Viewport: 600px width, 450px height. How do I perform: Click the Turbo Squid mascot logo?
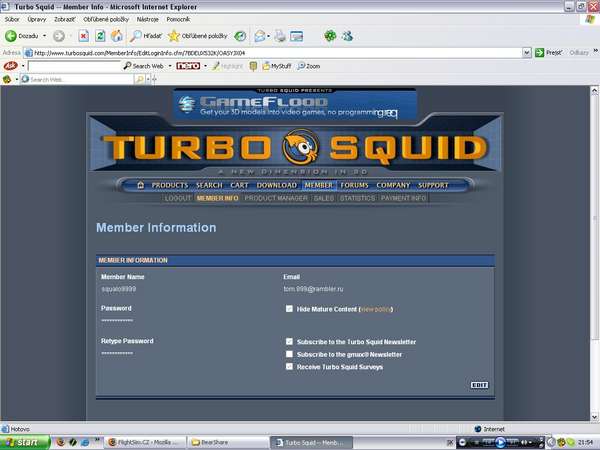click(x=301, y=147)
